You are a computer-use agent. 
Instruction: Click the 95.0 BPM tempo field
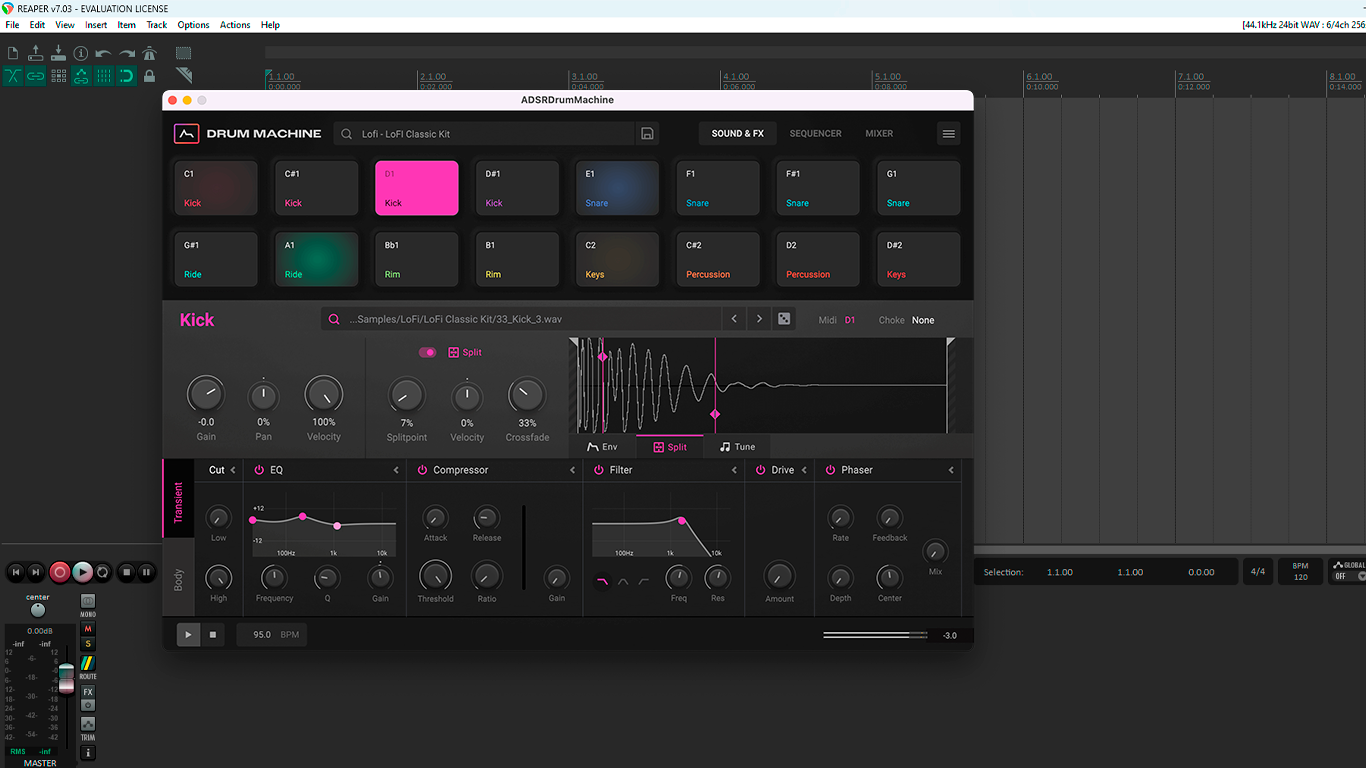click(272, 634)
